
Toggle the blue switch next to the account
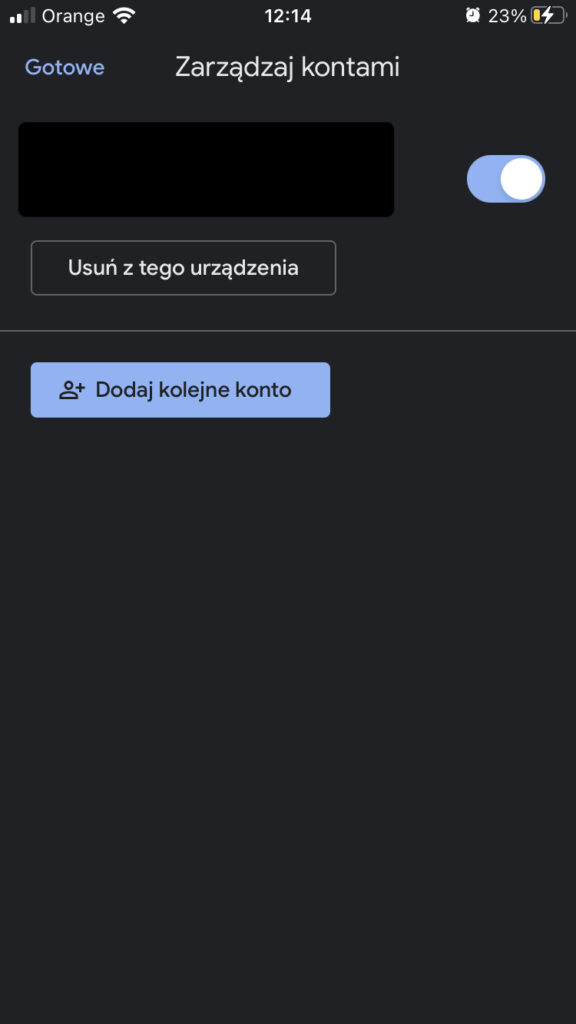(506, 178)
